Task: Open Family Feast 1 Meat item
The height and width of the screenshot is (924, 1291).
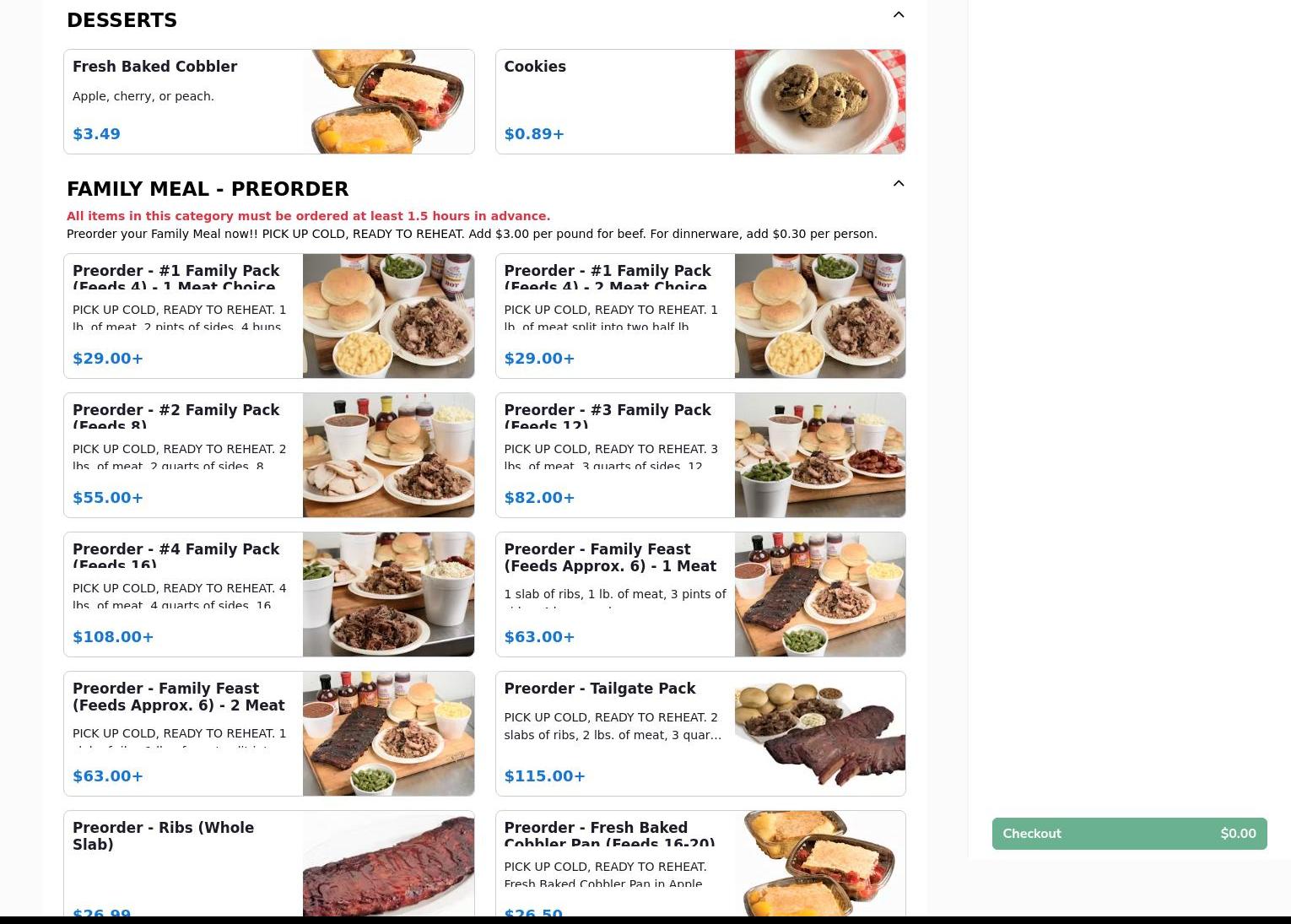Action: 700,594
